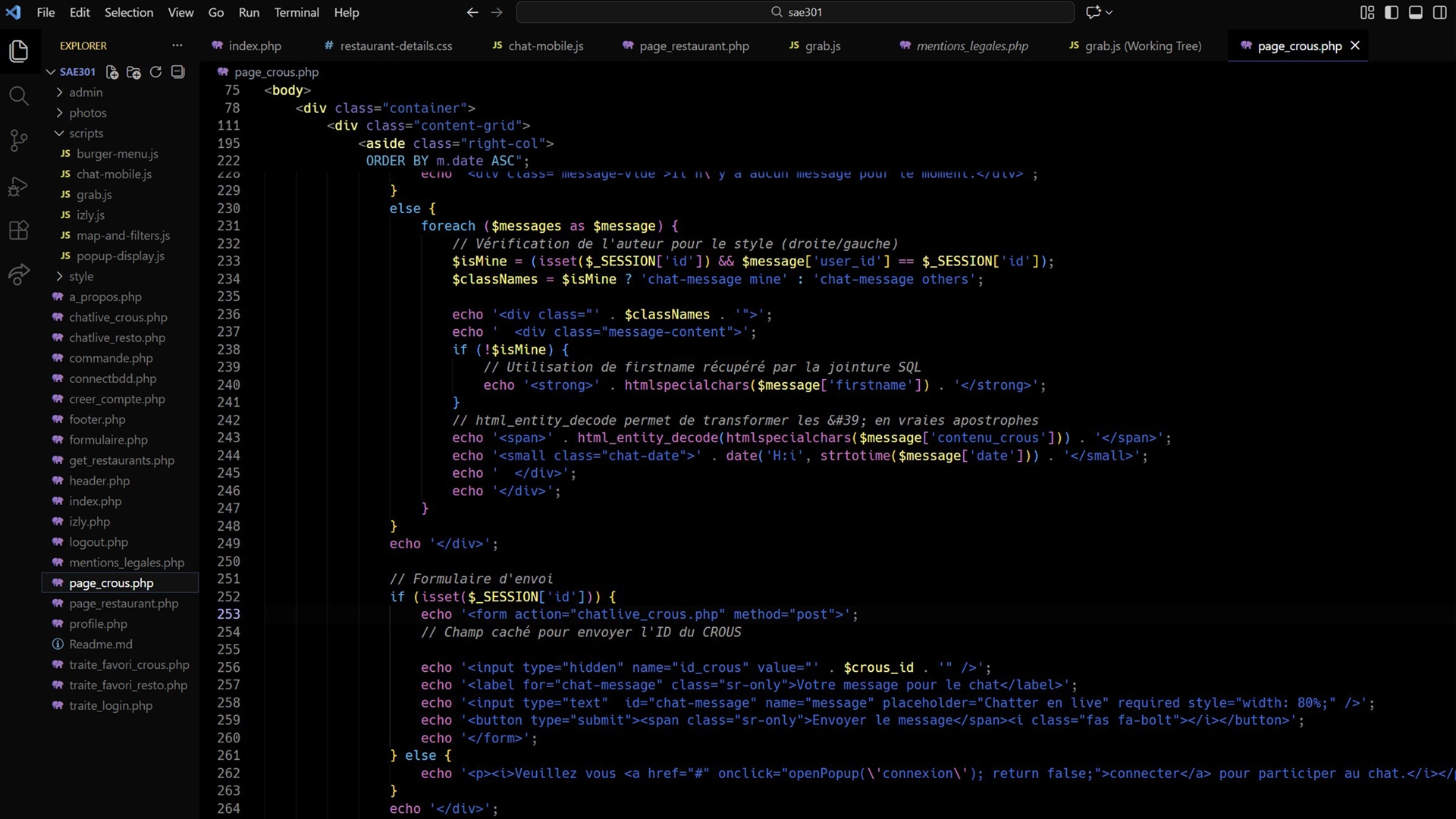Open the Live Share activity icon
Viewport: 1456px width, 819px height.
click(x=19, y=274)
